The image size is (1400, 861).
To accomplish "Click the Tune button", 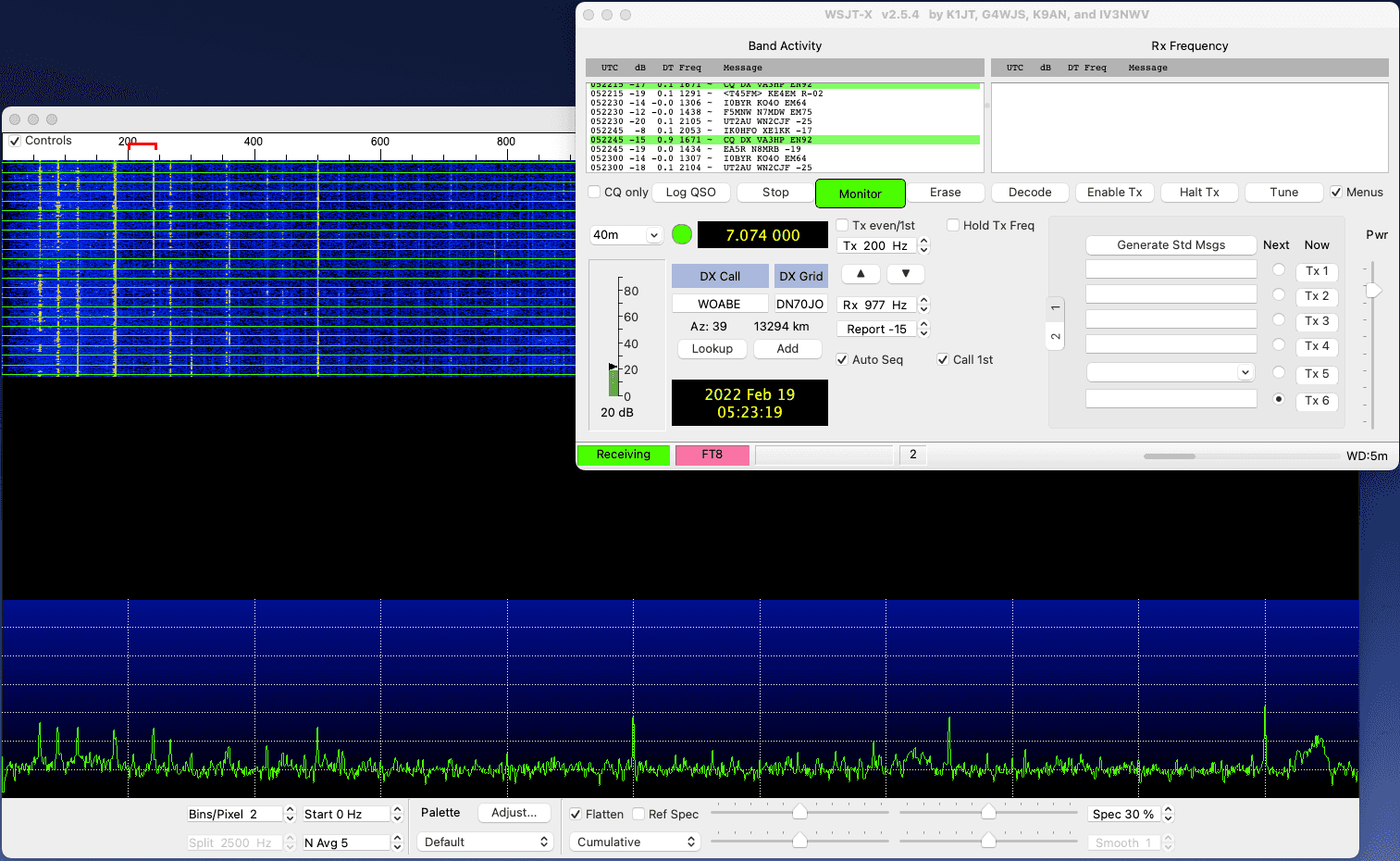I will (x=1283, y=193).
